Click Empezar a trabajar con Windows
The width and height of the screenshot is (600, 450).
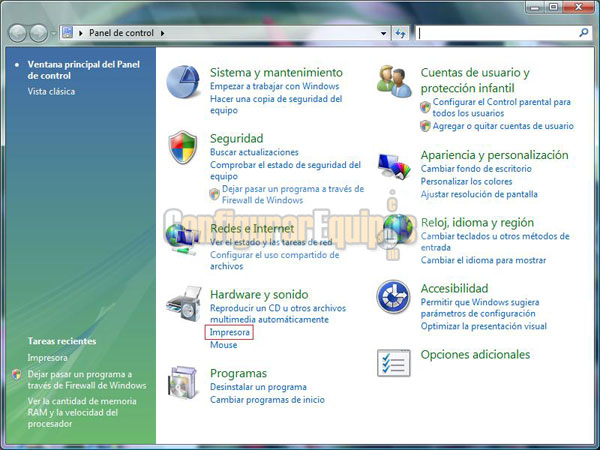click(275, 86)
